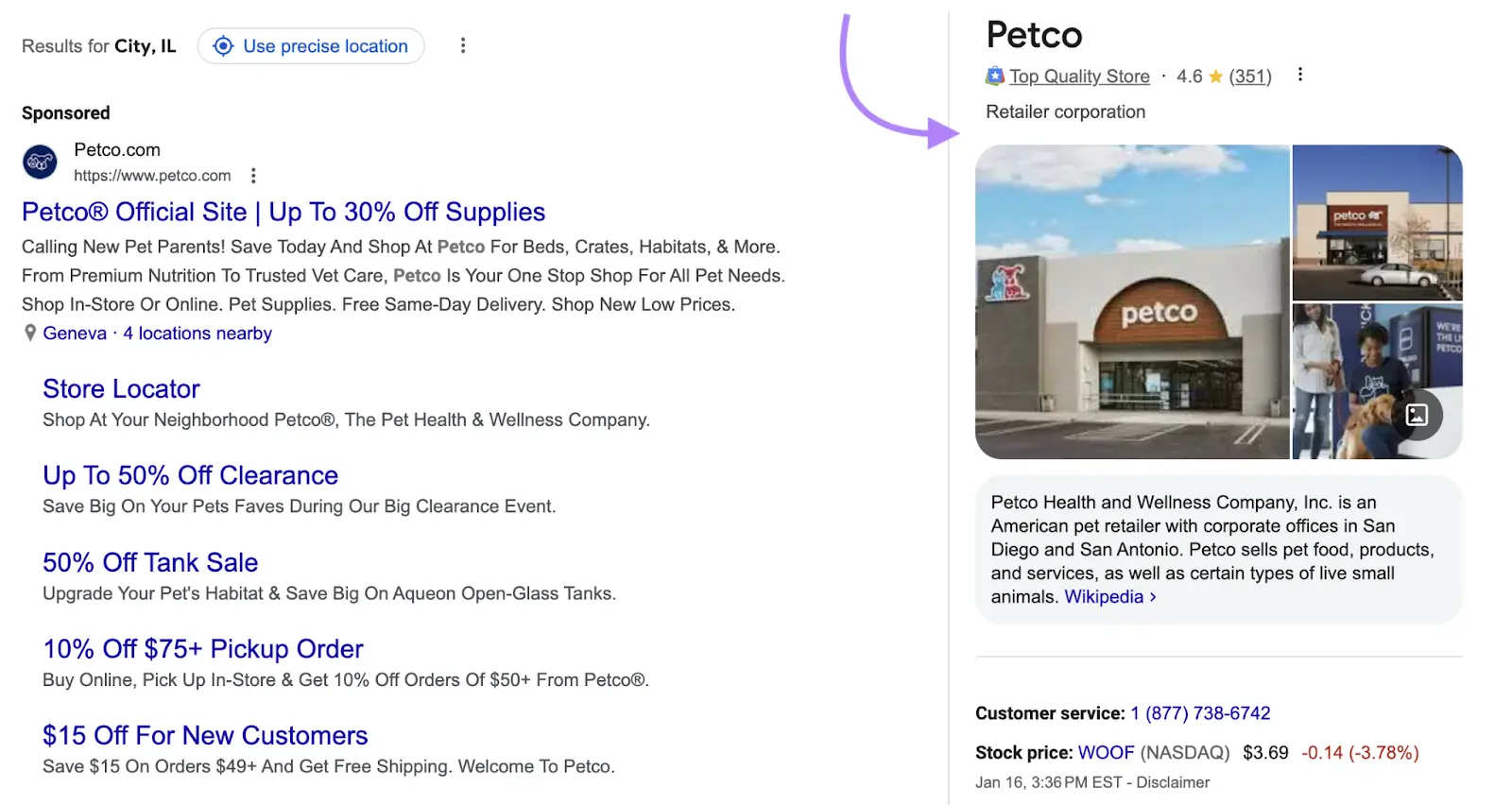Open the photo gallery icon on the images

(x=1417, y=414)
